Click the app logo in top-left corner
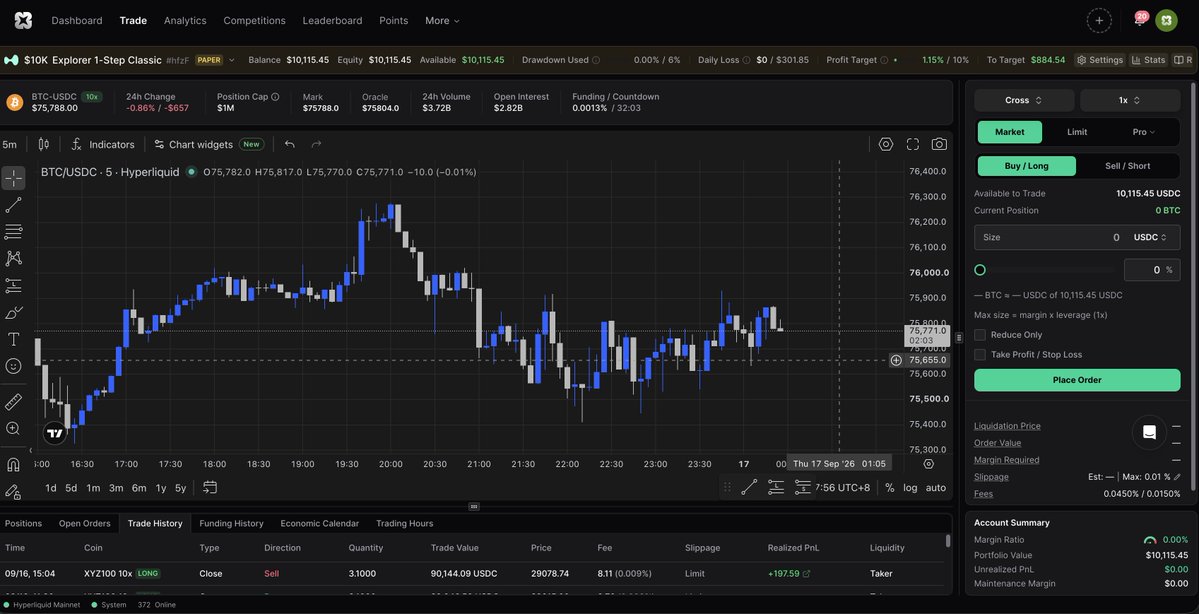This screenshot has width=1199, height=614. (23, 21)
